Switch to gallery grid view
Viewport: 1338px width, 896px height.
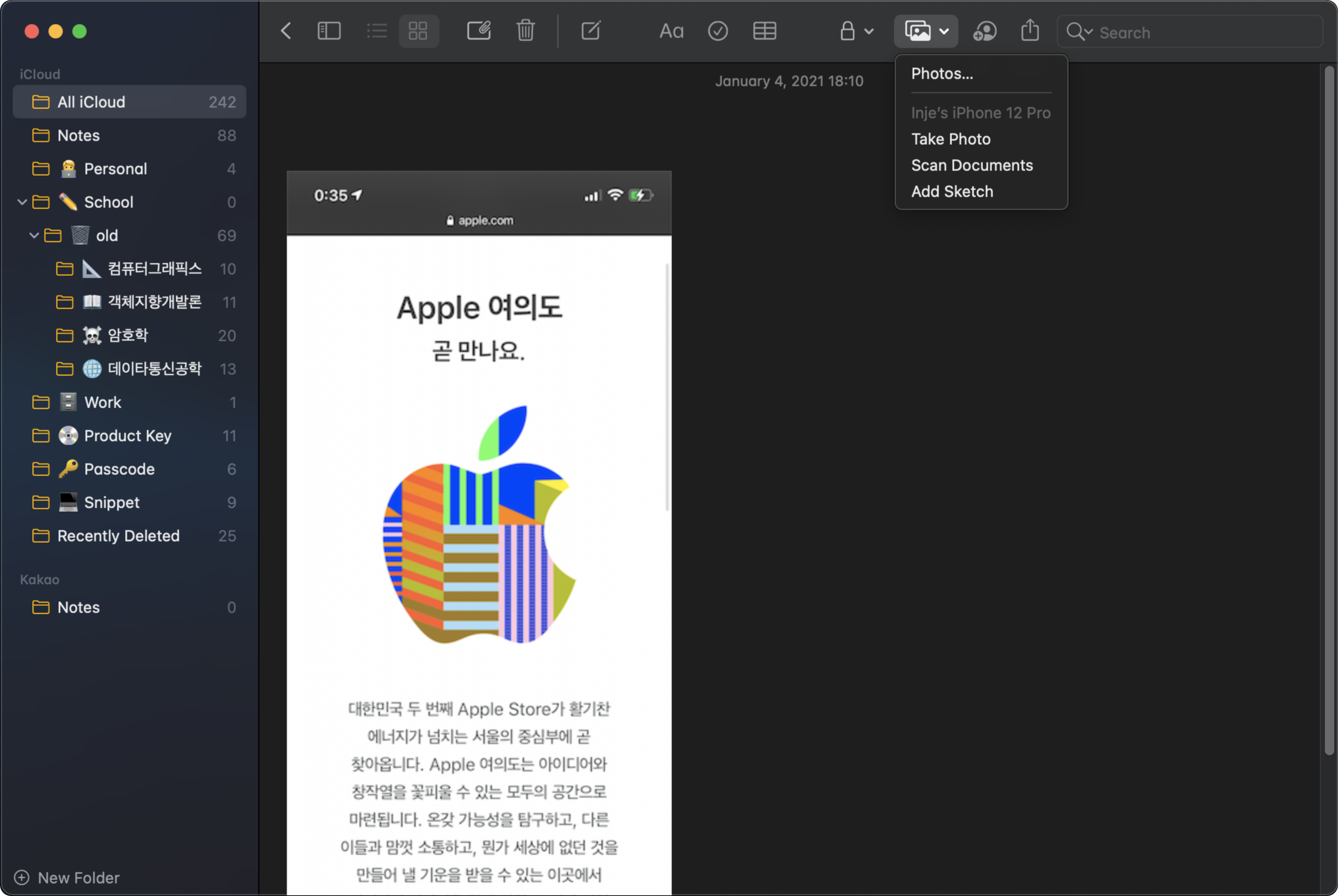[x=418, y=31]
